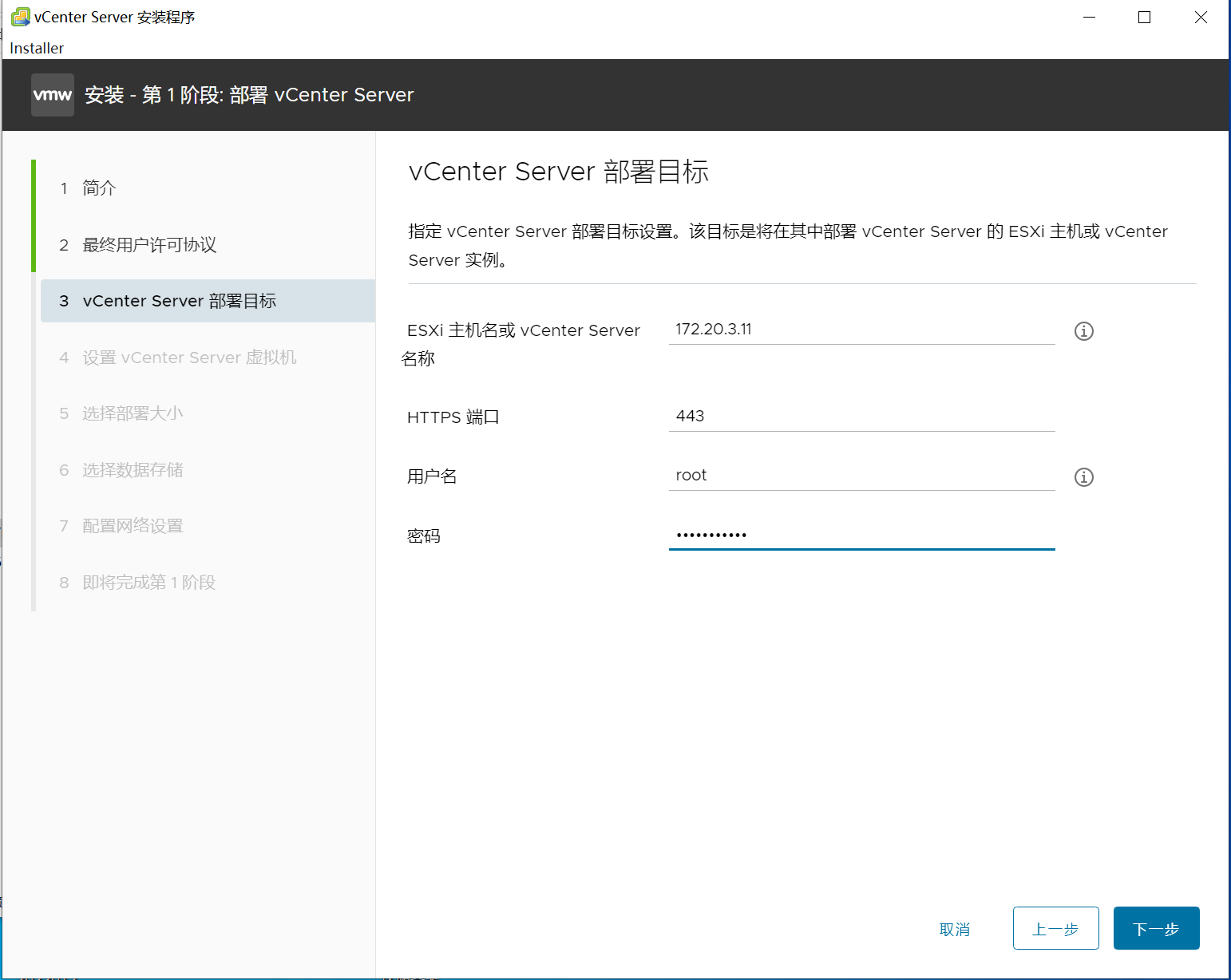This screenshot has height=980, width=1231.
Task: Click label ESXi 主机名或 vCenter Server 名称
Action: tap(522, 344)
